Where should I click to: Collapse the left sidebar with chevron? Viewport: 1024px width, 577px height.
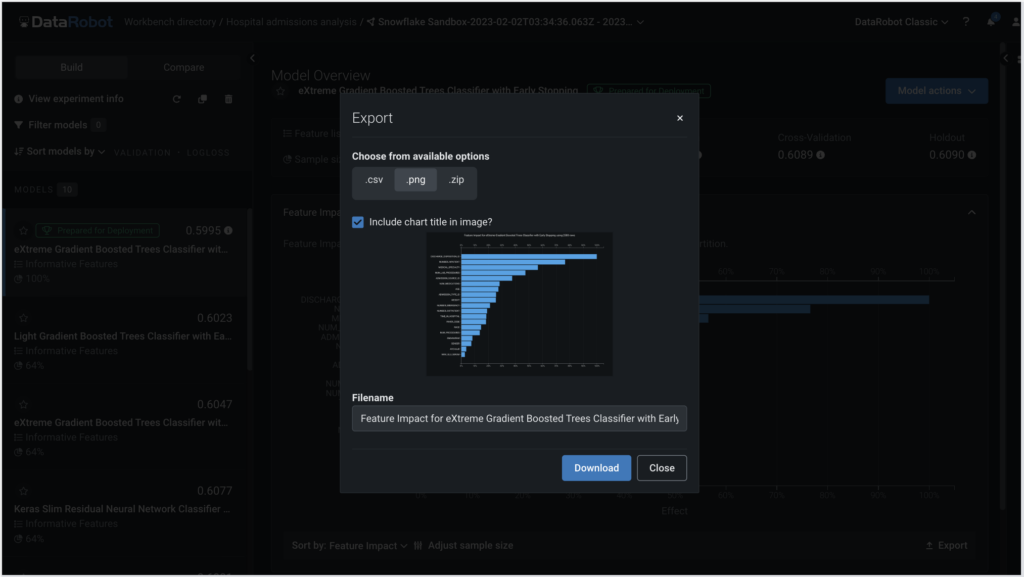point(253,58)
